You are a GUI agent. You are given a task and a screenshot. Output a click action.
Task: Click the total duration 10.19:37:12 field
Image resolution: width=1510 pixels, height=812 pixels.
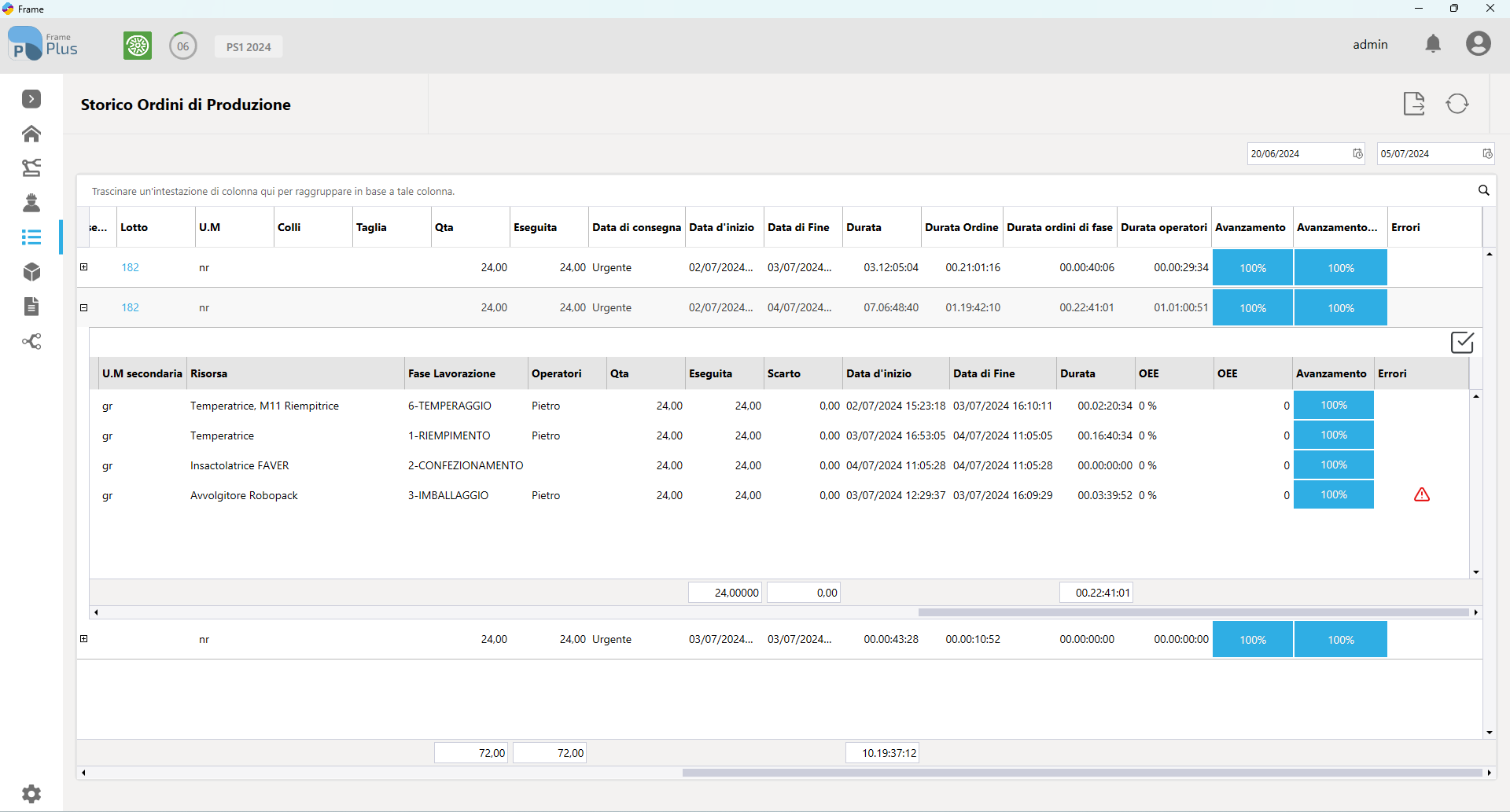[882, 753]
